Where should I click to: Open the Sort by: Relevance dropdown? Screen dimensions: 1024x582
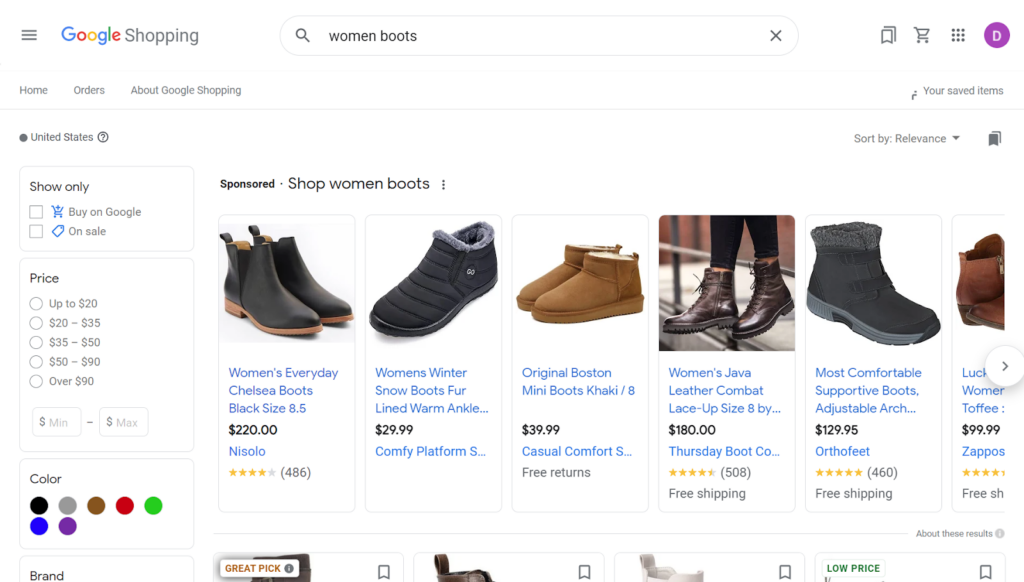[x=906, y=138]
